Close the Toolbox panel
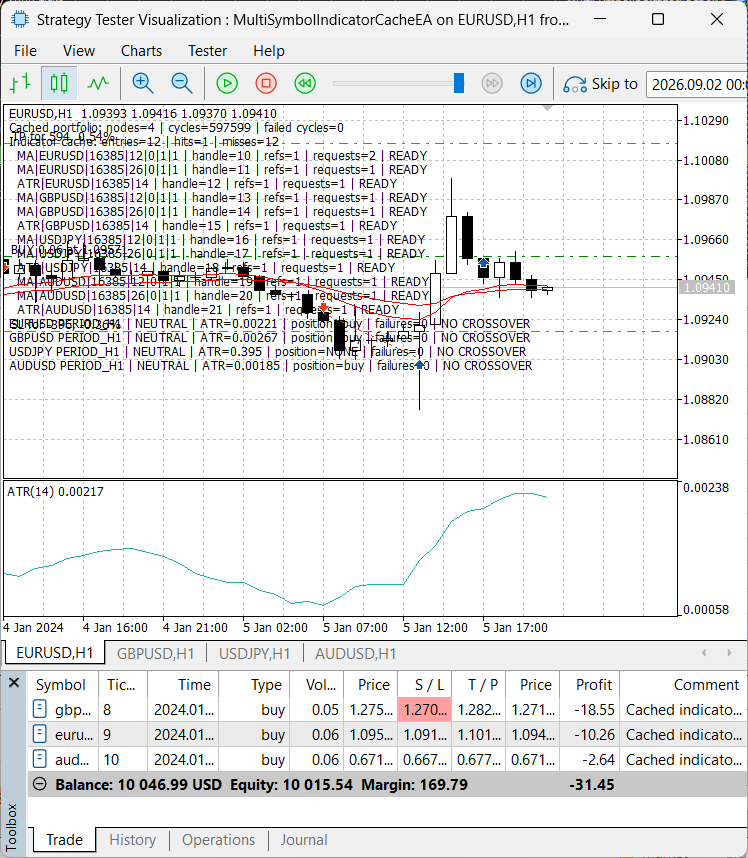The image size is (748, 858). (x=14, y=682)
